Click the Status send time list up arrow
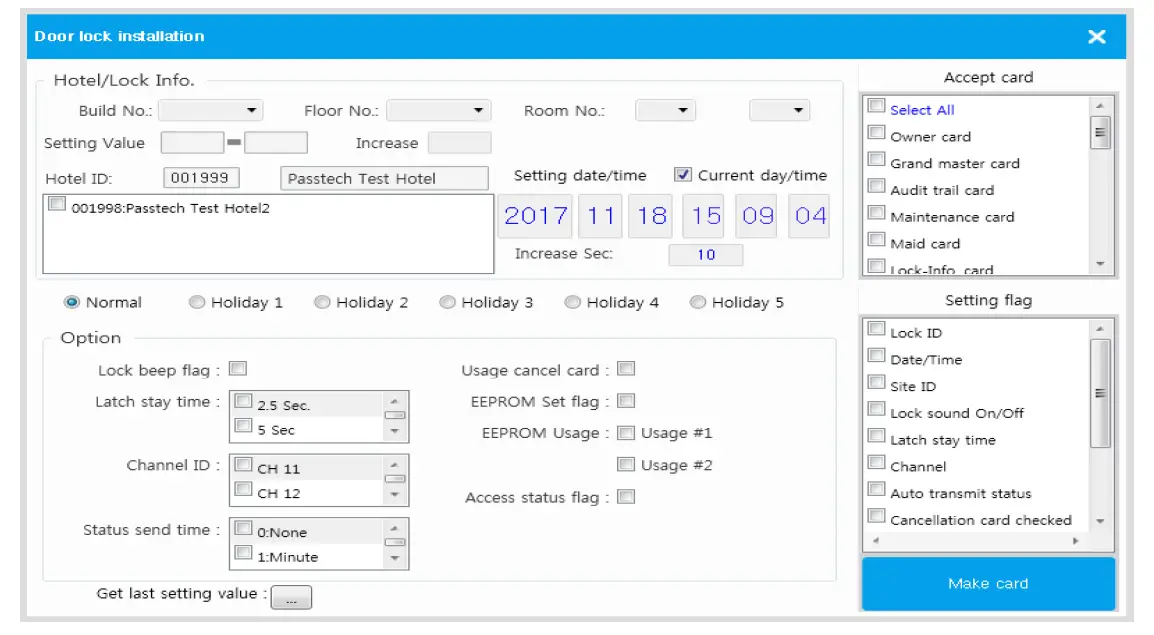Image resolution: width=1154 pixels, height=635 pixels. pos(394,528)
